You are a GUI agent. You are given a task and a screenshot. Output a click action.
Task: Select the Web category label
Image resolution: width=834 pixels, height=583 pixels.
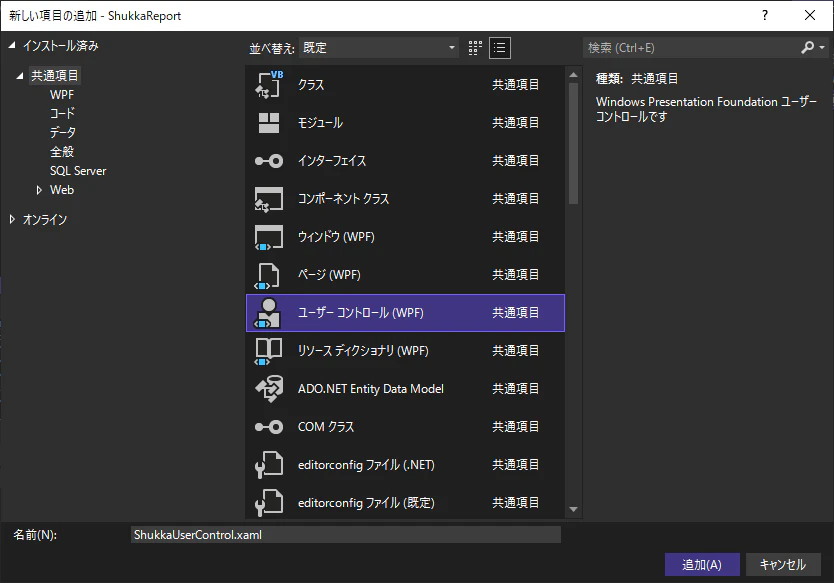tap(62, 190)
